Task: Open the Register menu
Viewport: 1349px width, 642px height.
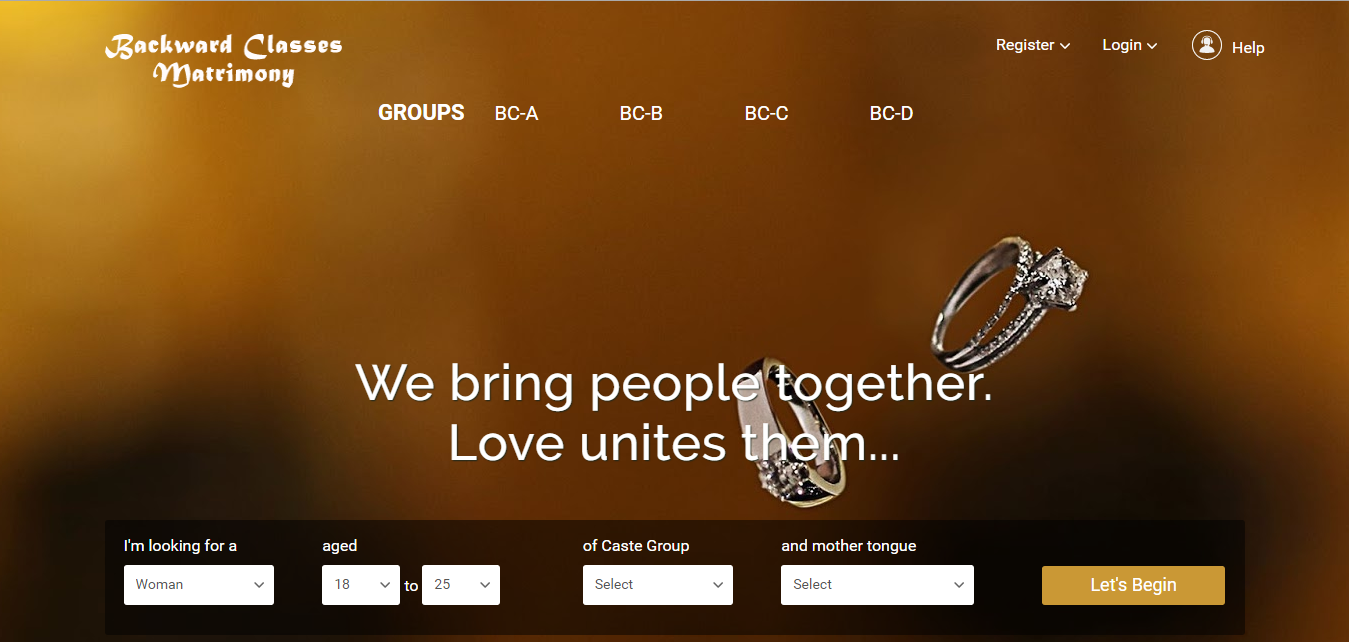Action: pyautogui.click(x=1033, y=45)
